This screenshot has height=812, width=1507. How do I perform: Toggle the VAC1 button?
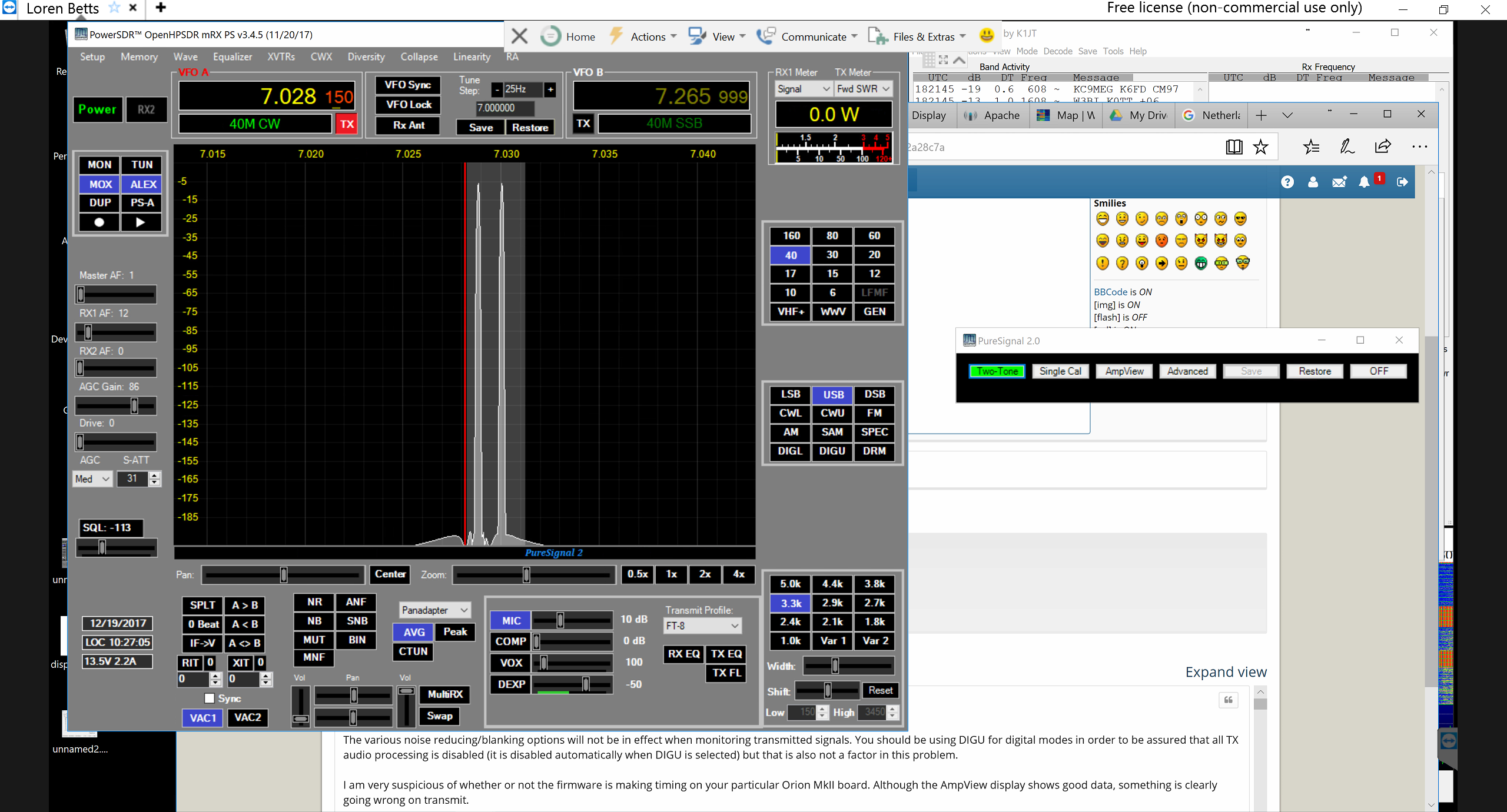203,718
